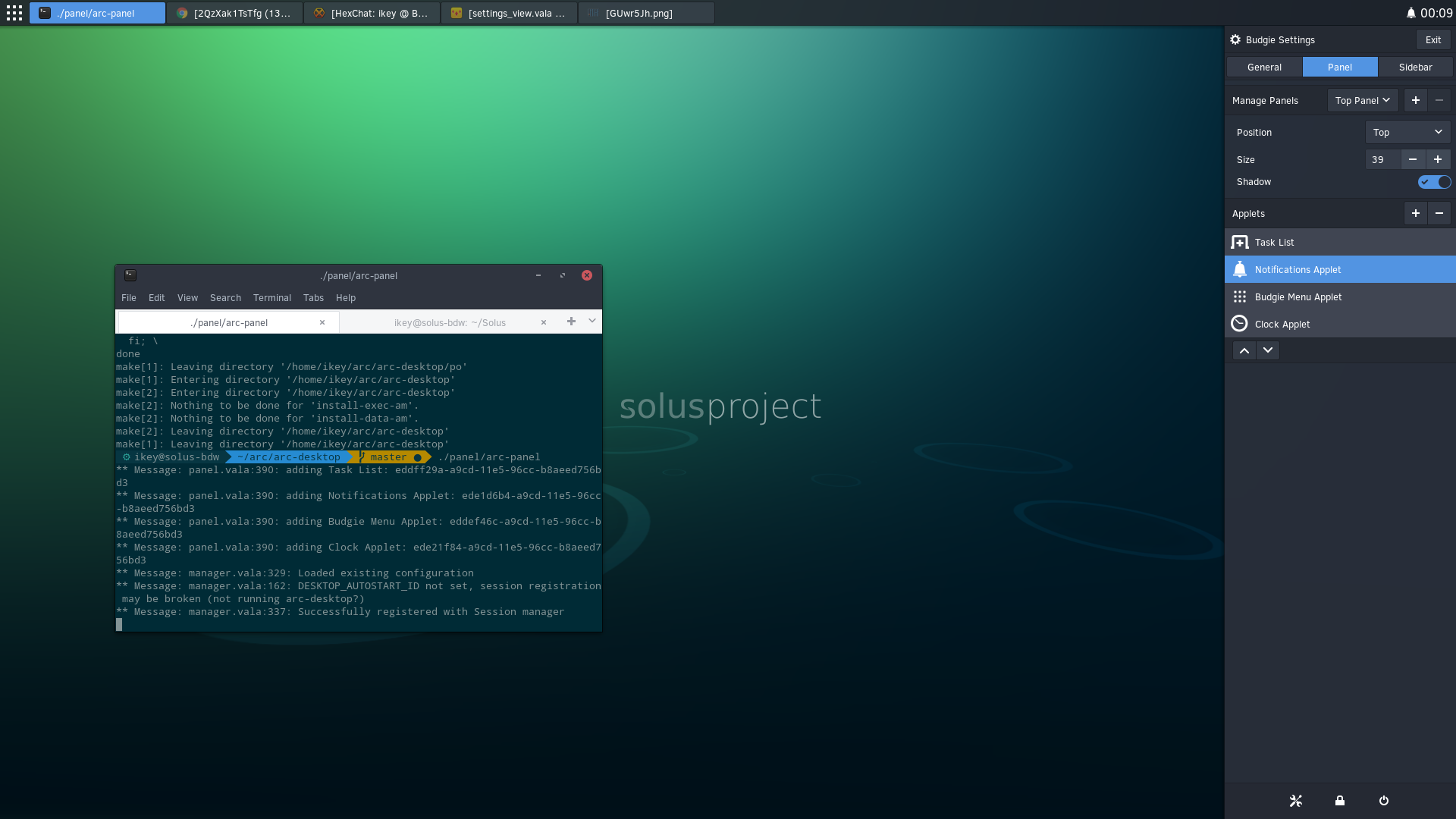
Task: Toggle the panel Shadow switch
Action: [x=1434, y=182]
